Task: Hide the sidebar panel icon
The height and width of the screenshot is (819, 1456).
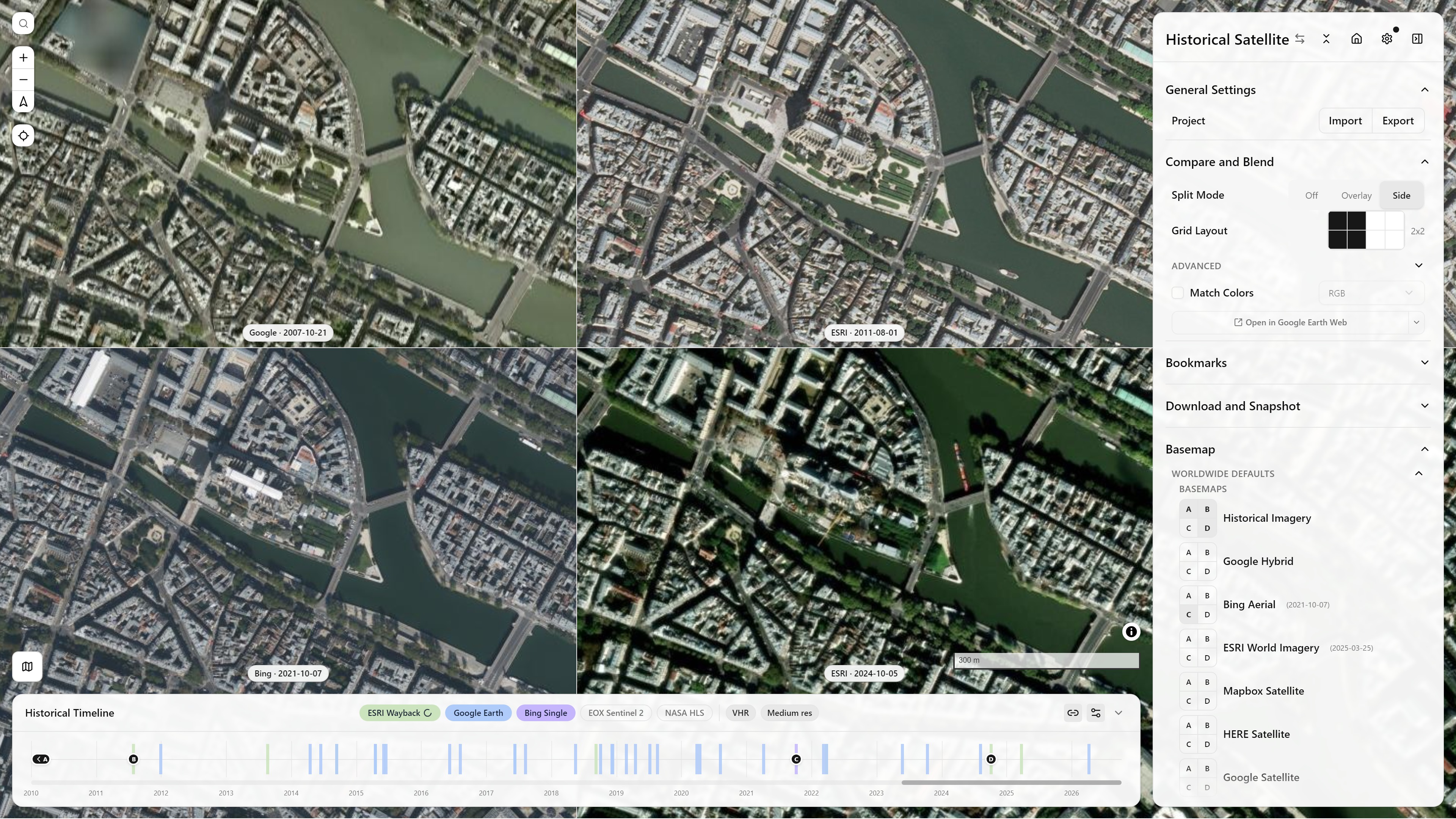Action: coord(1417,39)
